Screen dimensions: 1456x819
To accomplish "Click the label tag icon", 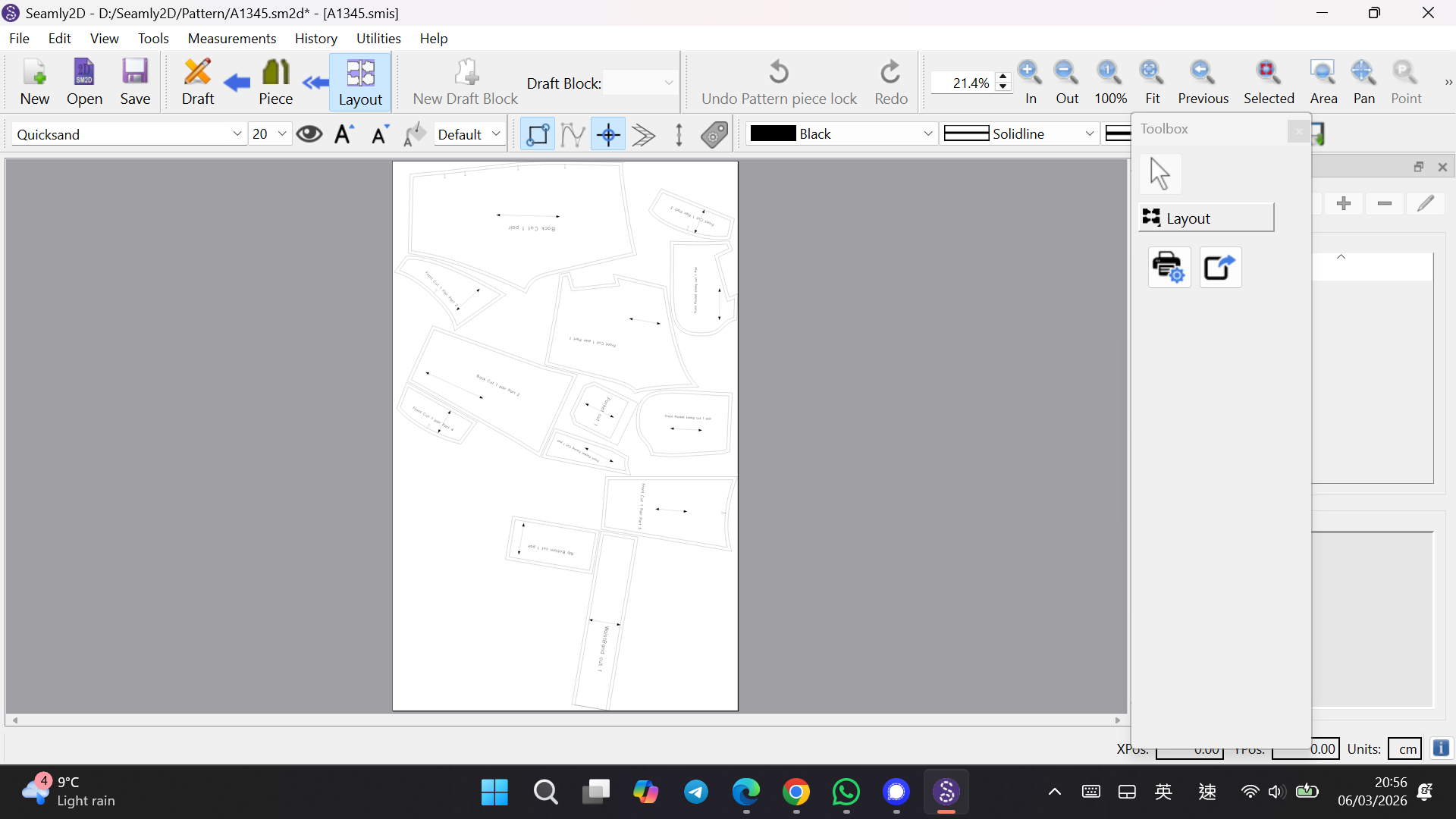I will (x=714, y=134).
